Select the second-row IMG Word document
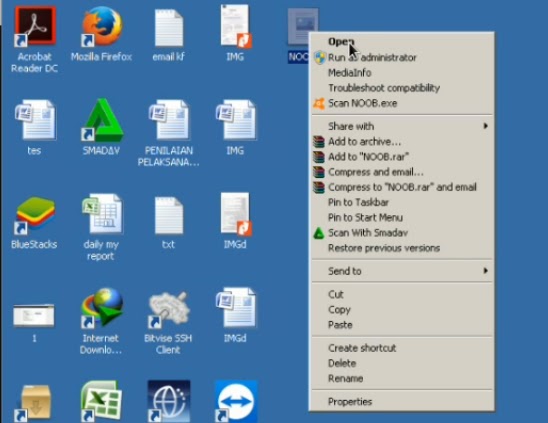The width and height of the screenshot is (548, 423). [236, 120]
